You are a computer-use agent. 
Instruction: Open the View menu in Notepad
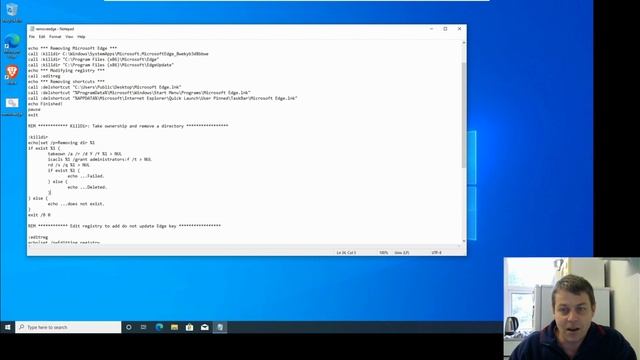(69, 37)
